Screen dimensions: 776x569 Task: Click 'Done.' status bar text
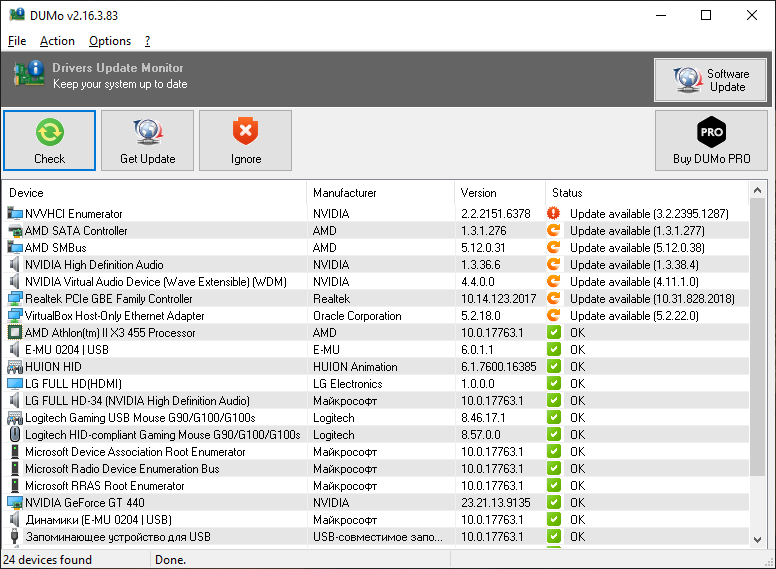click(171, 560)
